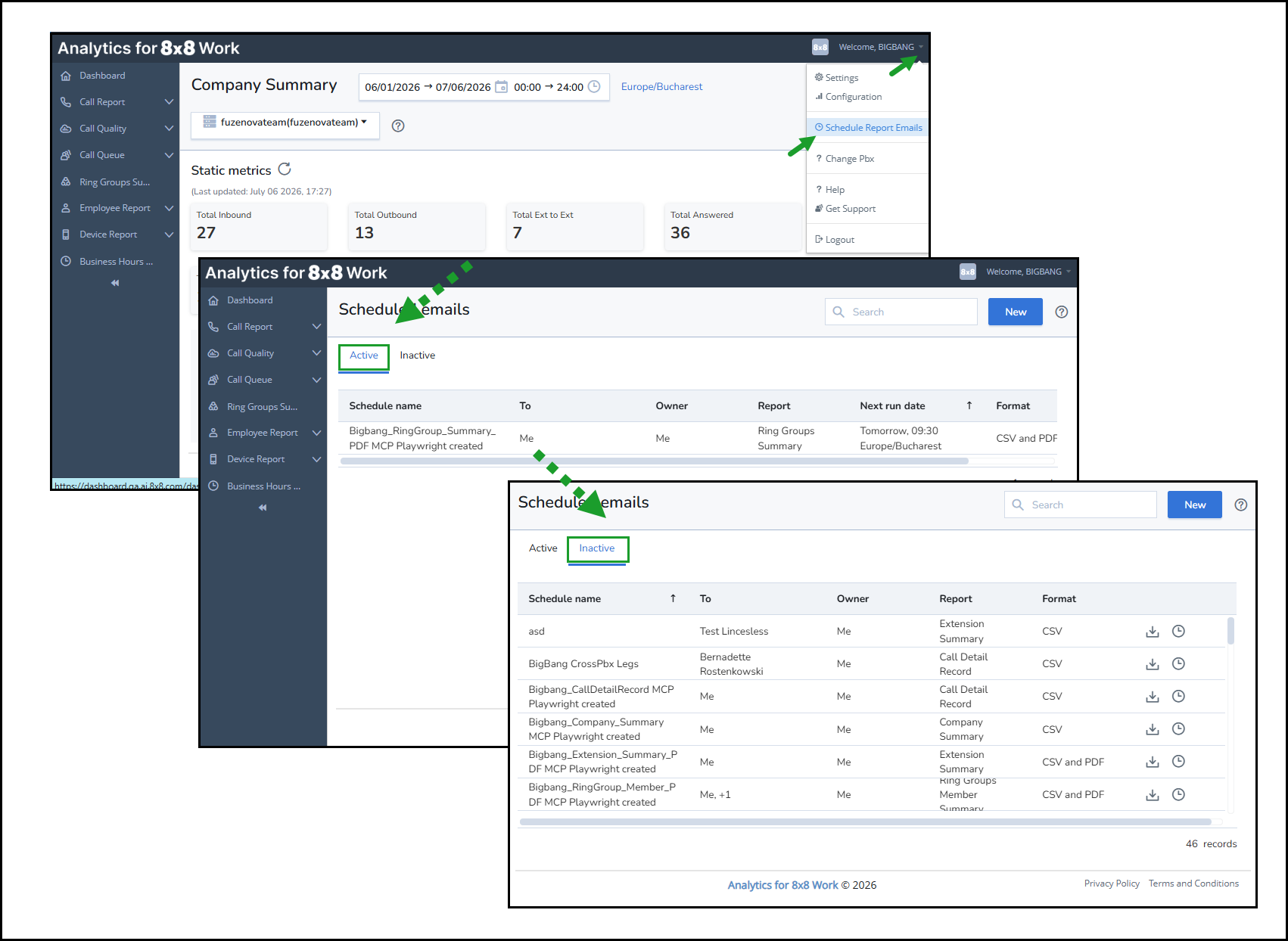Image resolution: width=1288 pixels, height=941 pixels.
Task: Click New in the Inactive schedules window
Action: click(x=1195, y=505)
